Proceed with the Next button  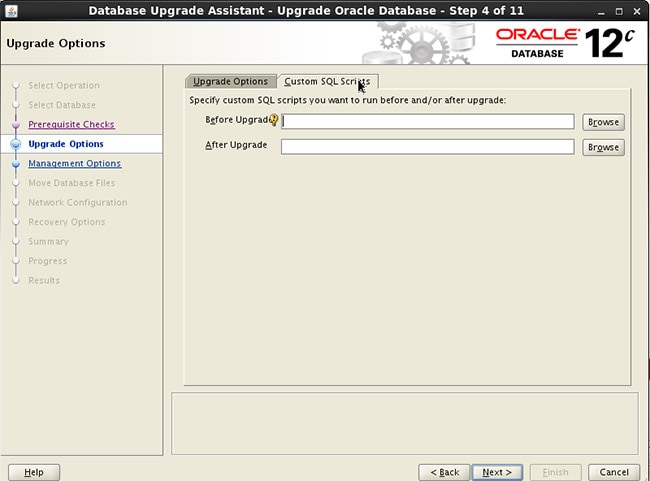497,472
